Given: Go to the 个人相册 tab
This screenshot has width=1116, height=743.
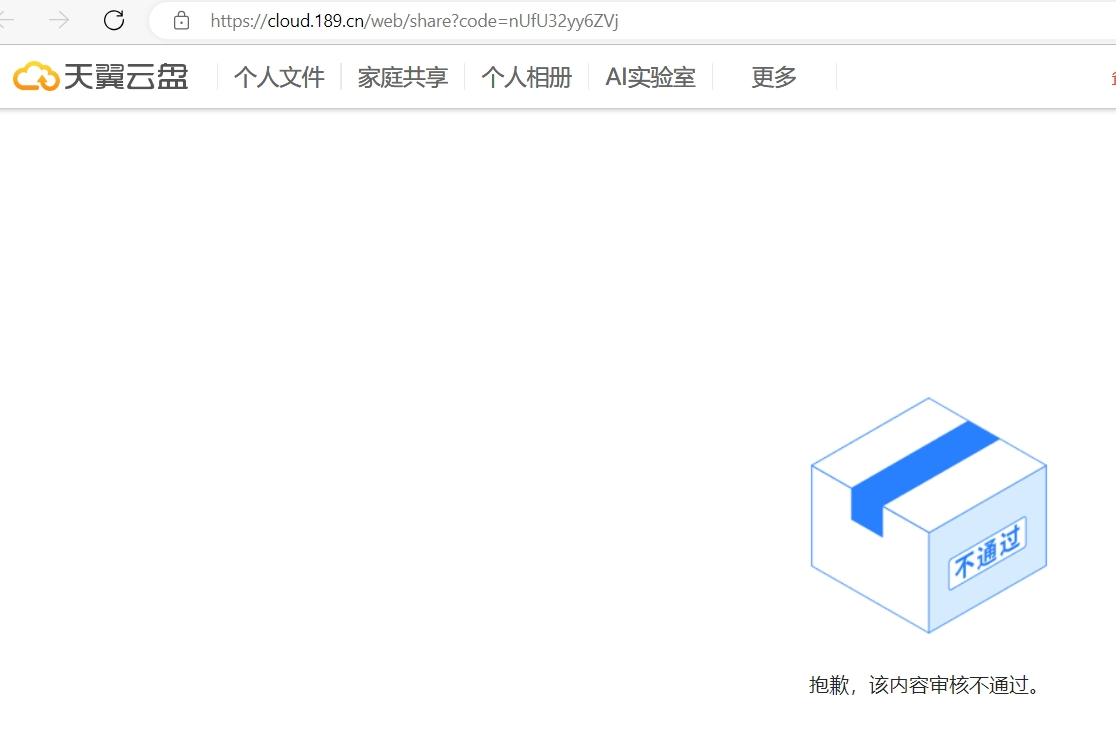Looking at the screenshot, I should point(527,77).
